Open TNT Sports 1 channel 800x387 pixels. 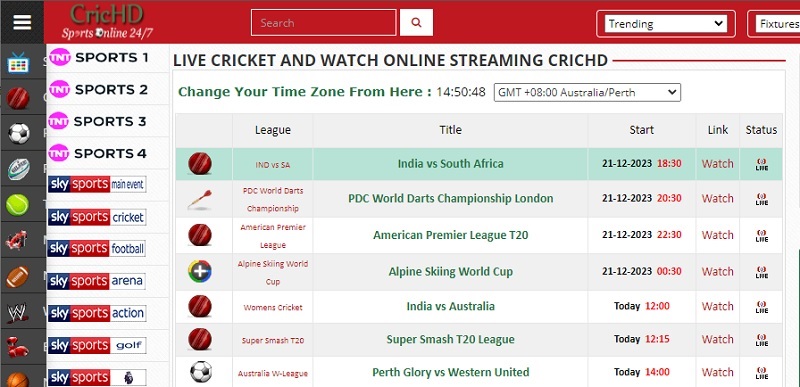pyautogui.click(x=99, y=58)
